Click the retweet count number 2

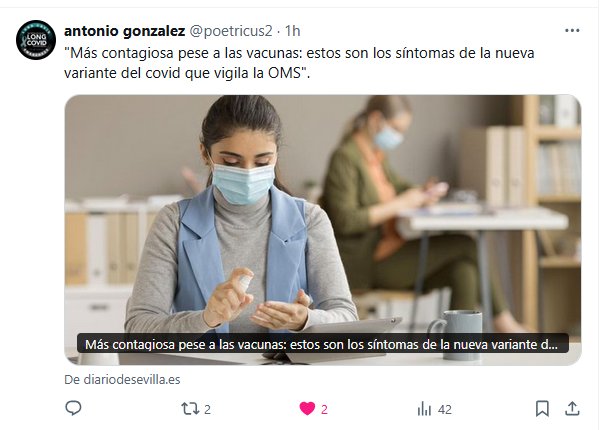pos(208,409)
